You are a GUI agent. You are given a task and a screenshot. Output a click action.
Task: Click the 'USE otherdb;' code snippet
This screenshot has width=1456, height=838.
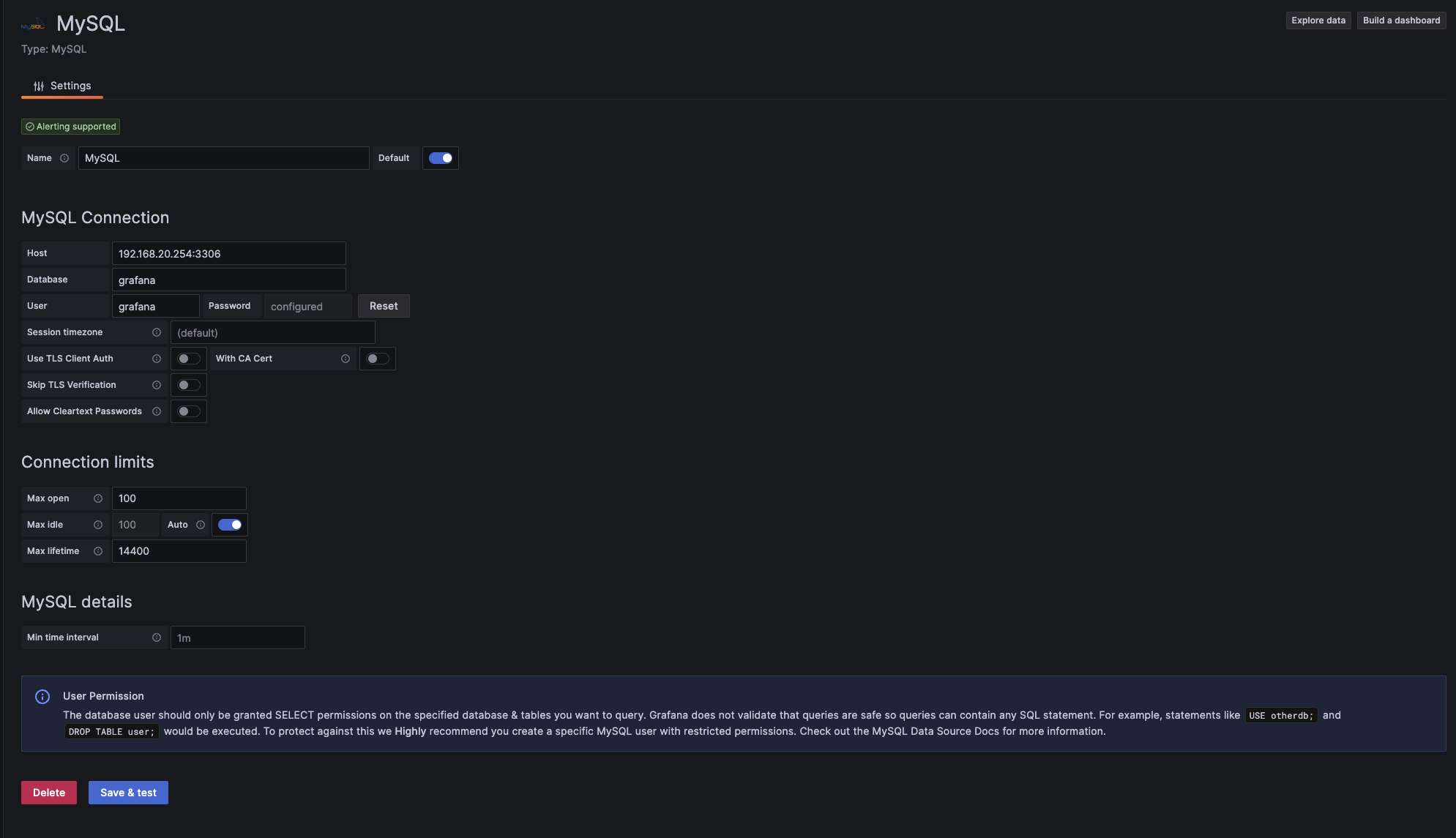(1281, 715)
